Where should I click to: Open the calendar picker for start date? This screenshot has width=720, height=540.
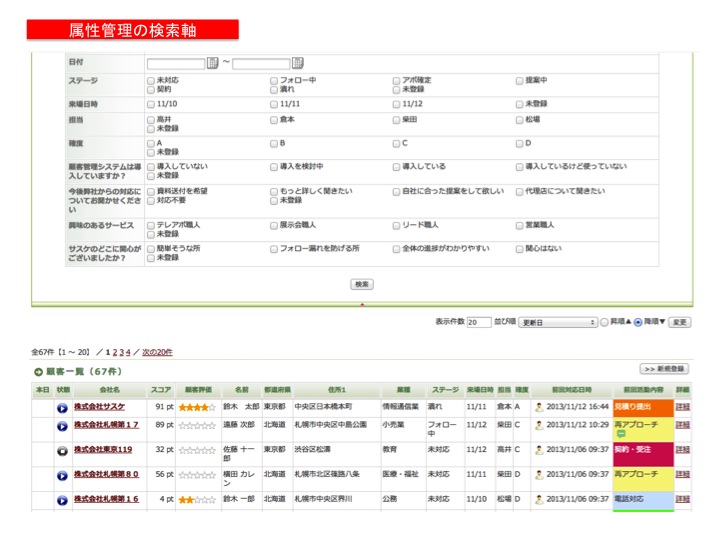[212, 63]
